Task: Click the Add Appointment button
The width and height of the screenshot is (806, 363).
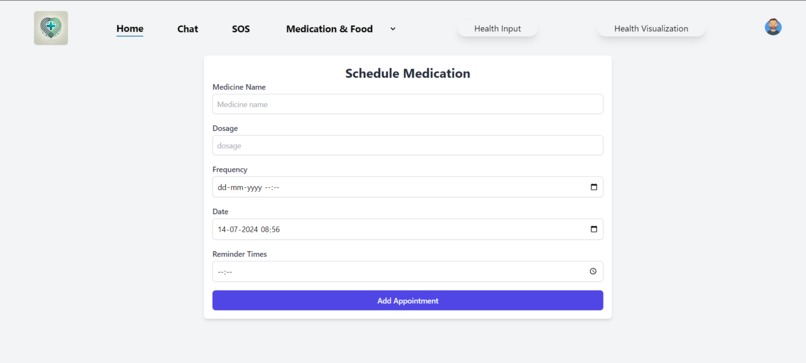Action: pos(408,300)
